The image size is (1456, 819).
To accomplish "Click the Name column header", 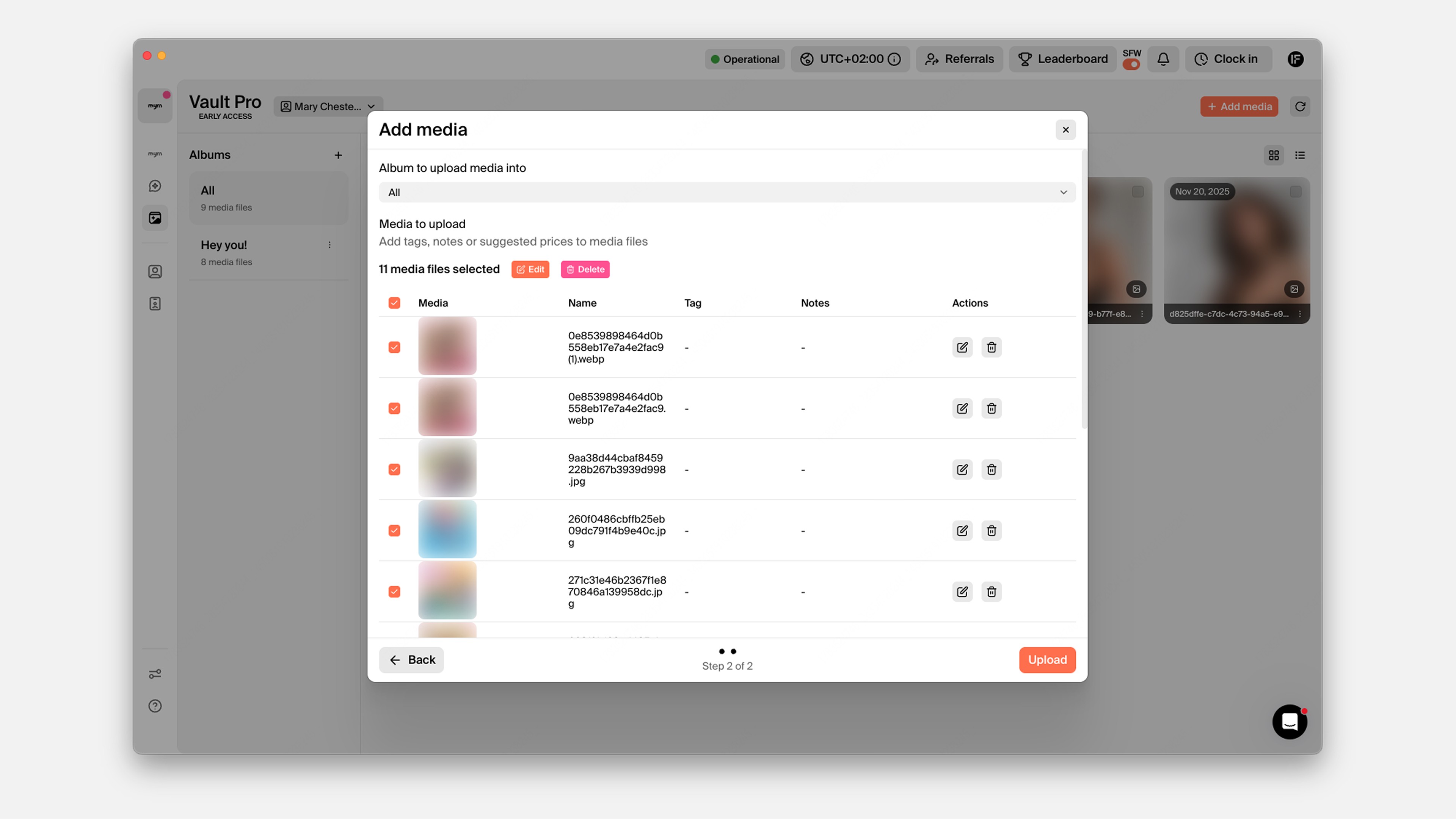I will pyautogui.click(x=582, y=303).
